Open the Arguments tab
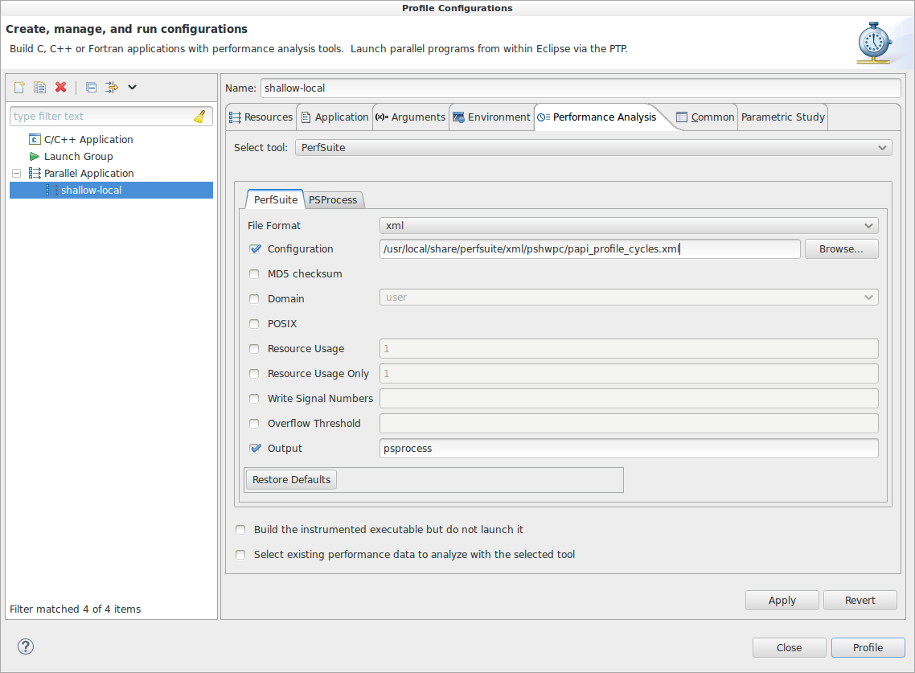This screenshot has width=915, height=673. coord(410,117)
